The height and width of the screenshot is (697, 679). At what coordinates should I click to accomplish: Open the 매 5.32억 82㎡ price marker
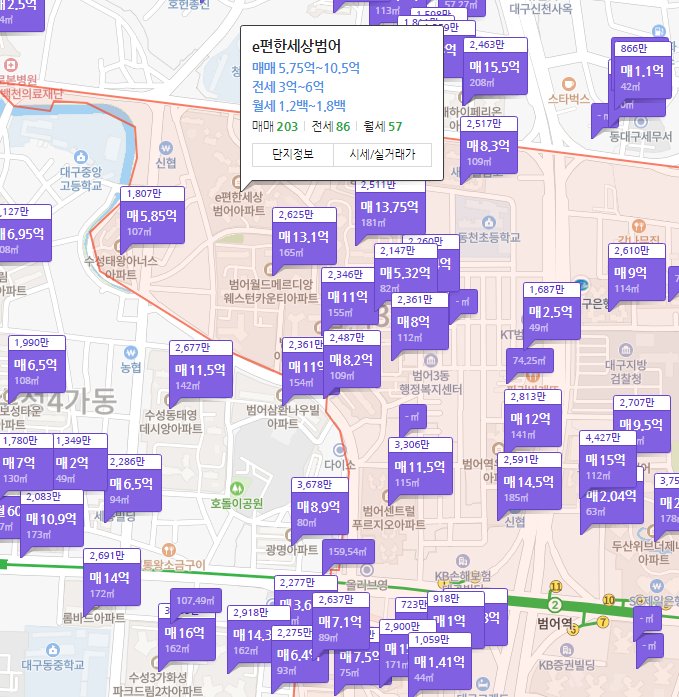tap(406, 273)
